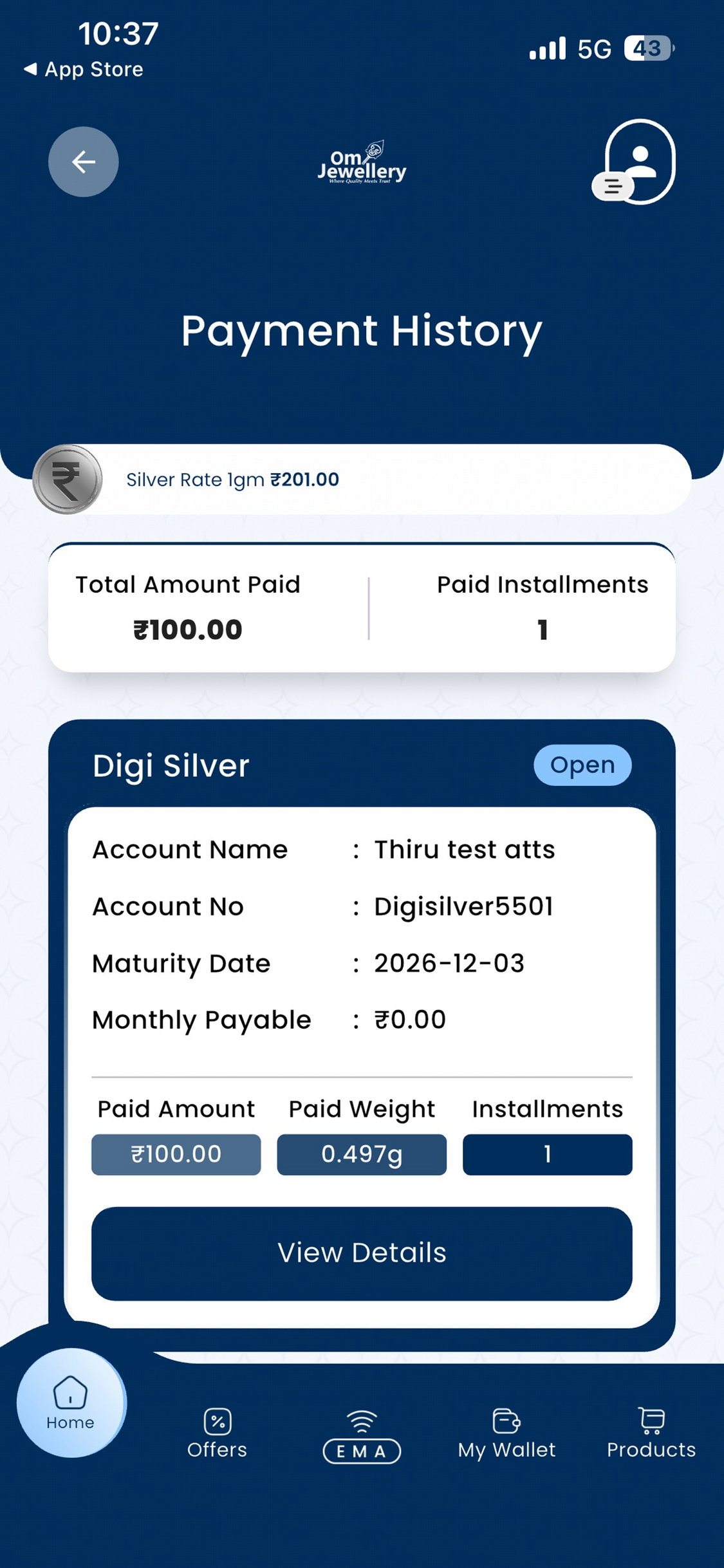
Task: Open the Offers tab
Action: 217,1433
